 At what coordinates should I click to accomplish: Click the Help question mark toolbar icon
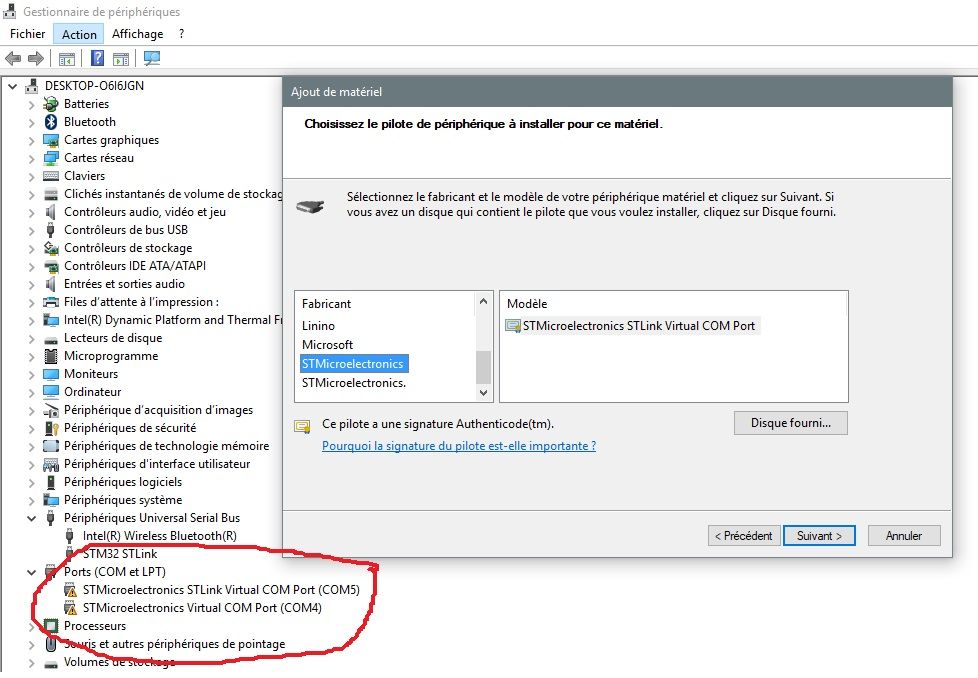(x=97, y=59)
